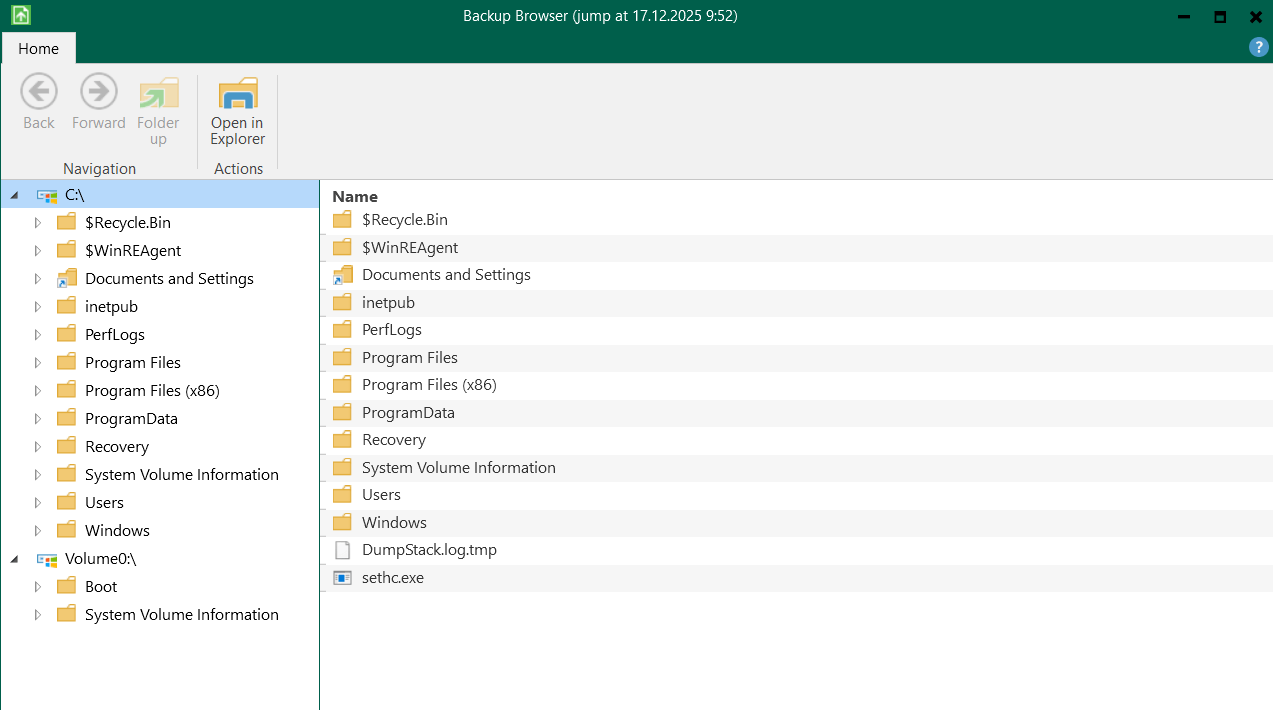Switch to the Home ribbon tab
Screen dimensions: 1273x710
coord(38,48)
